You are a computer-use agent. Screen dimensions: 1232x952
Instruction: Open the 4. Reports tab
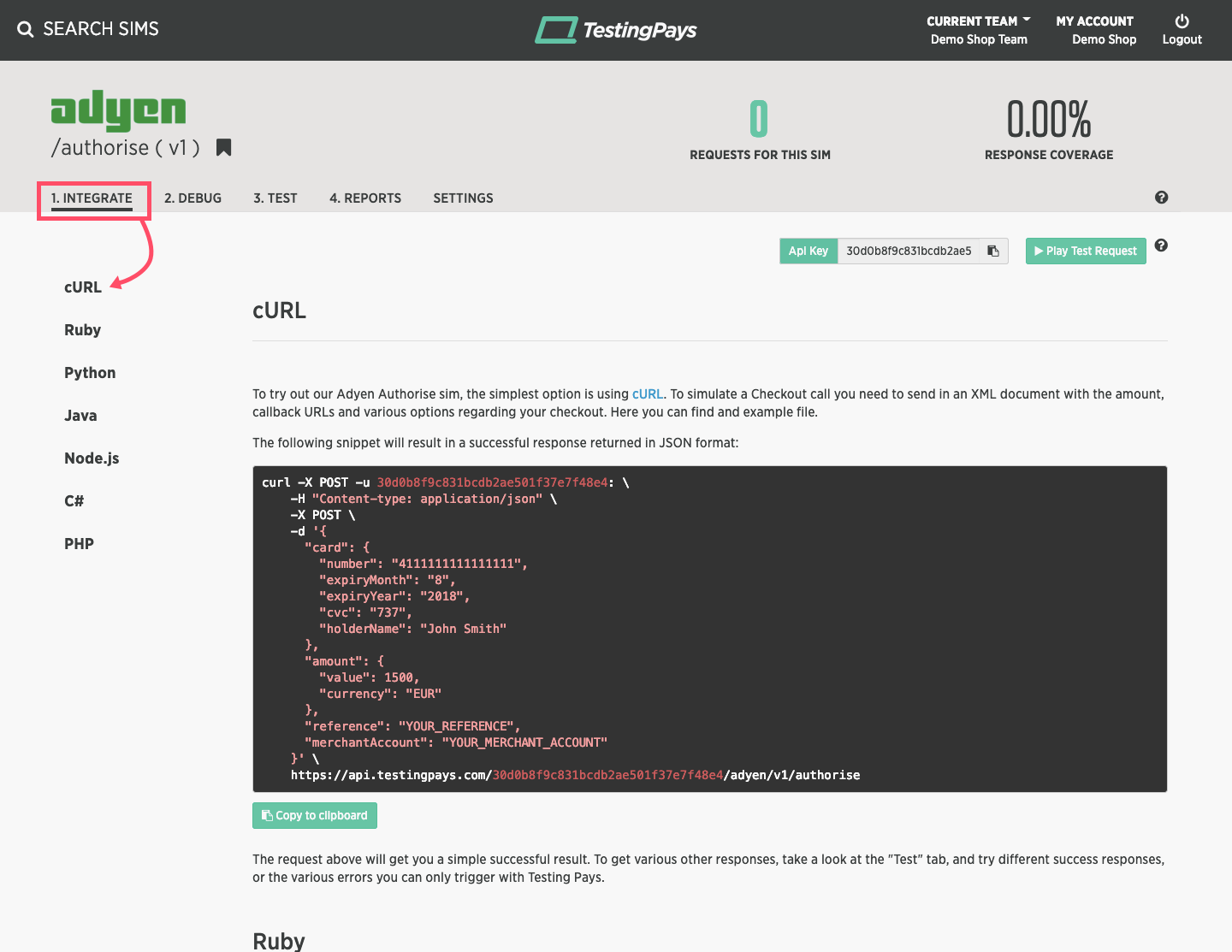(365, 198)
